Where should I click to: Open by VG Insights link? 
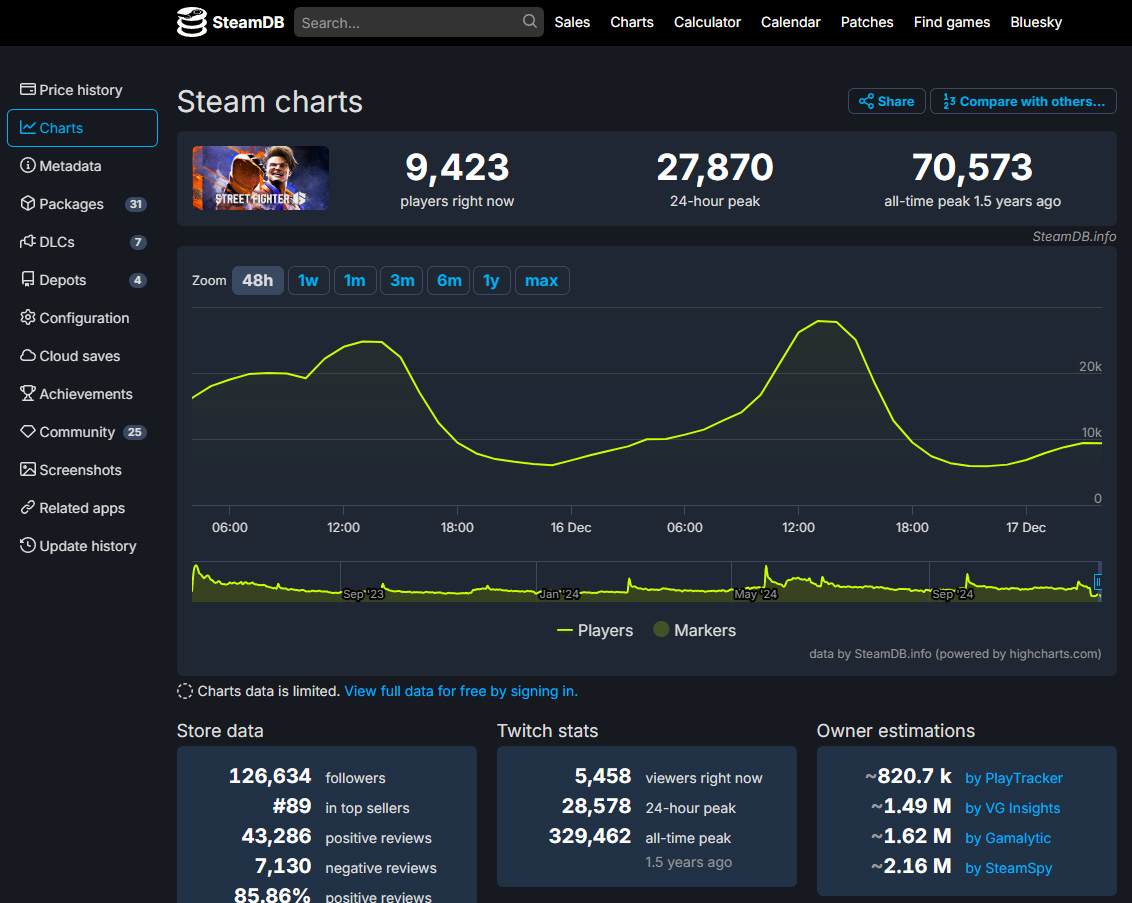[1012, 808]
